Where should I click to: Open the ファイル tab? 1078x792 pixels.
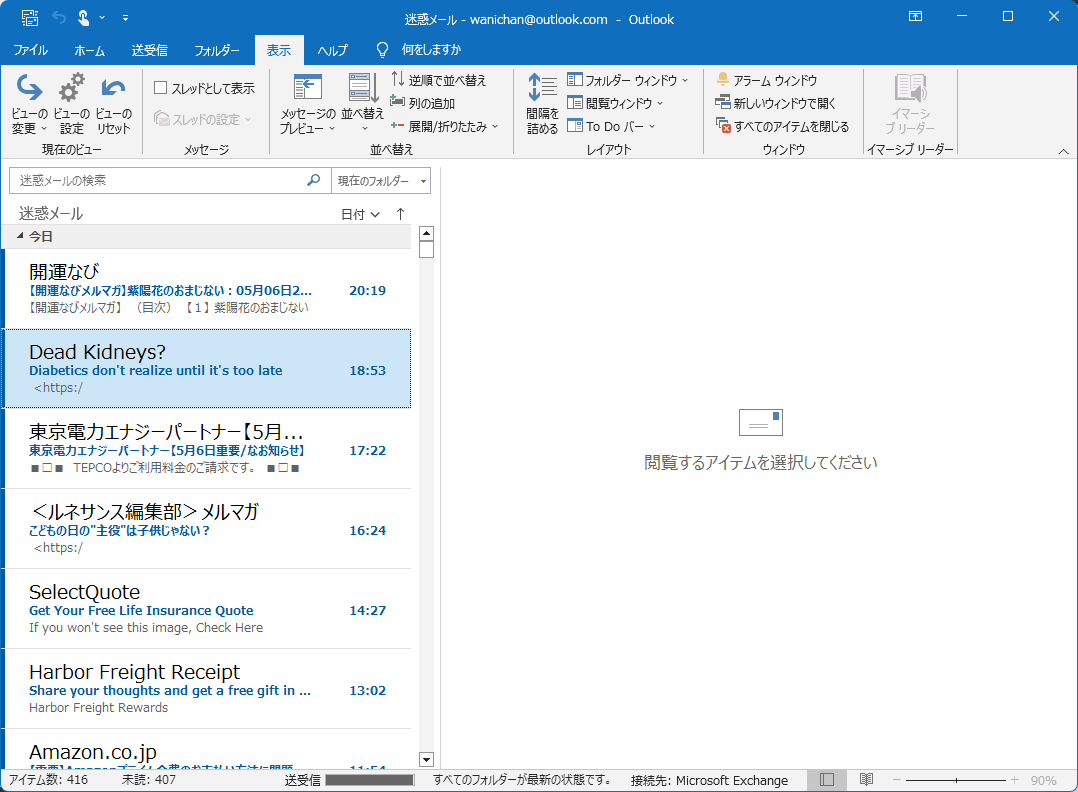[30, 50]
